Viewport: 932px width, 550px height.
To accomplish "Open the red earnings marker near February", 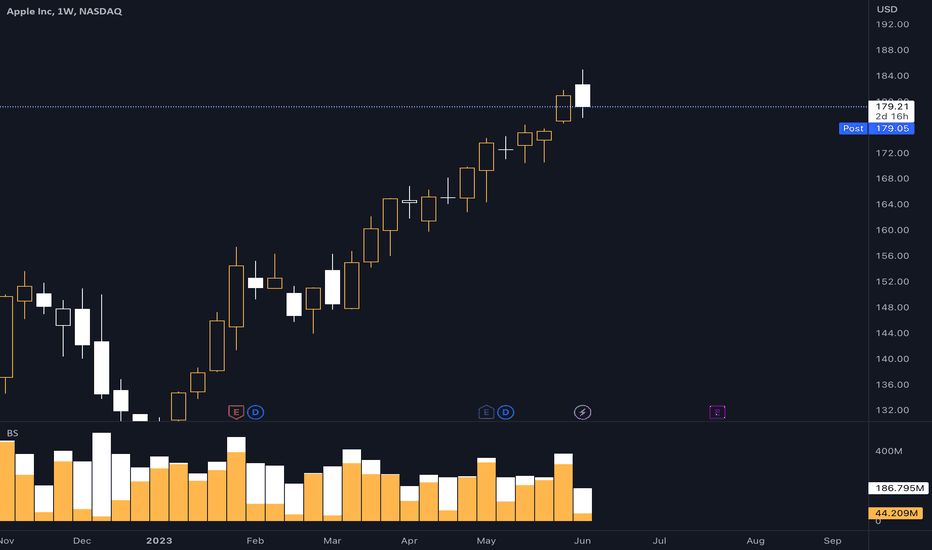I will (236, 412).
